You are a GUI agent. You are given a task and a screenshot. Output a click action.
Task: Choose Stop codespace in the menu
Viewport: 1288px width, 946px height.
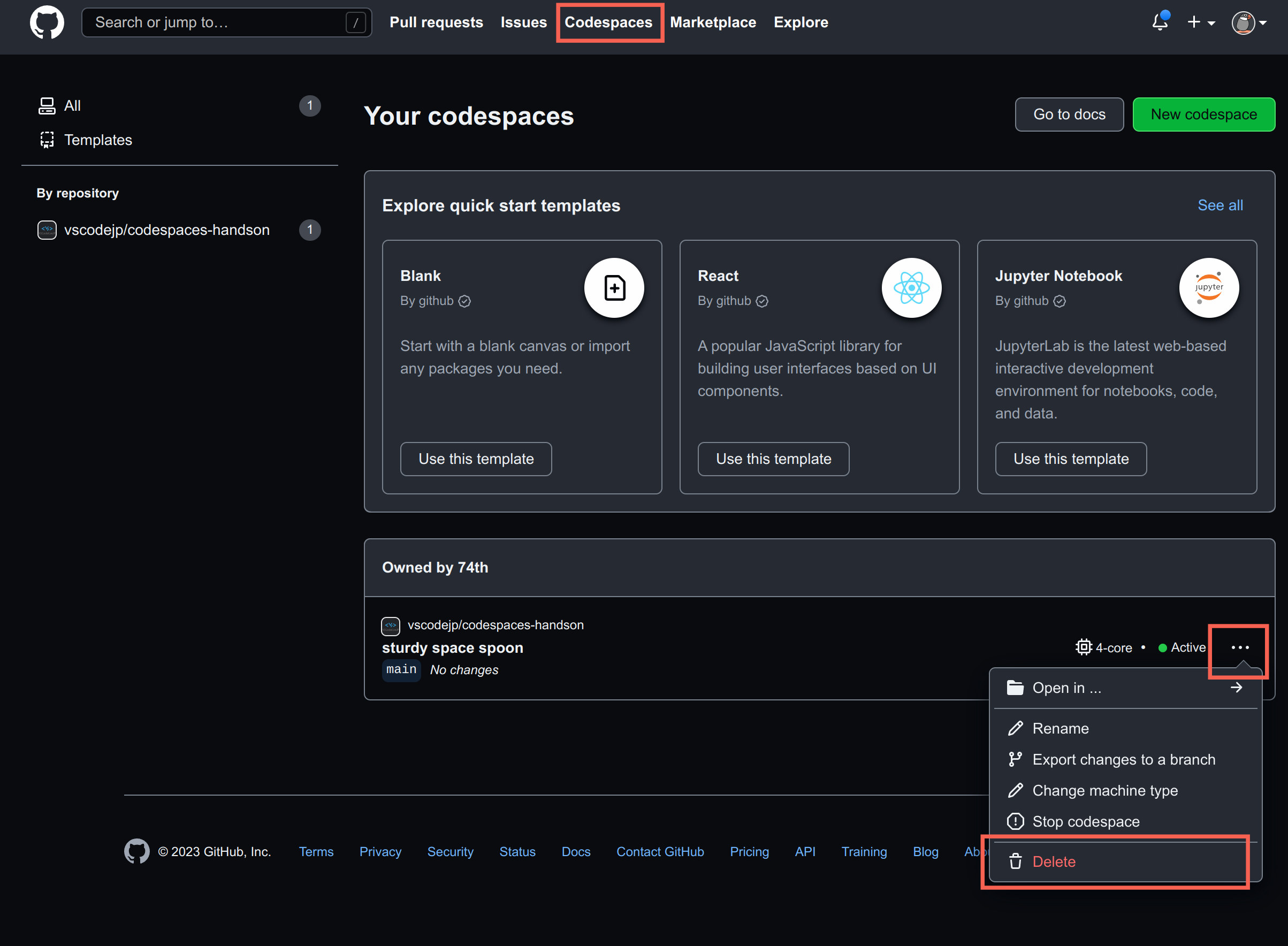tap(1086, 821)
